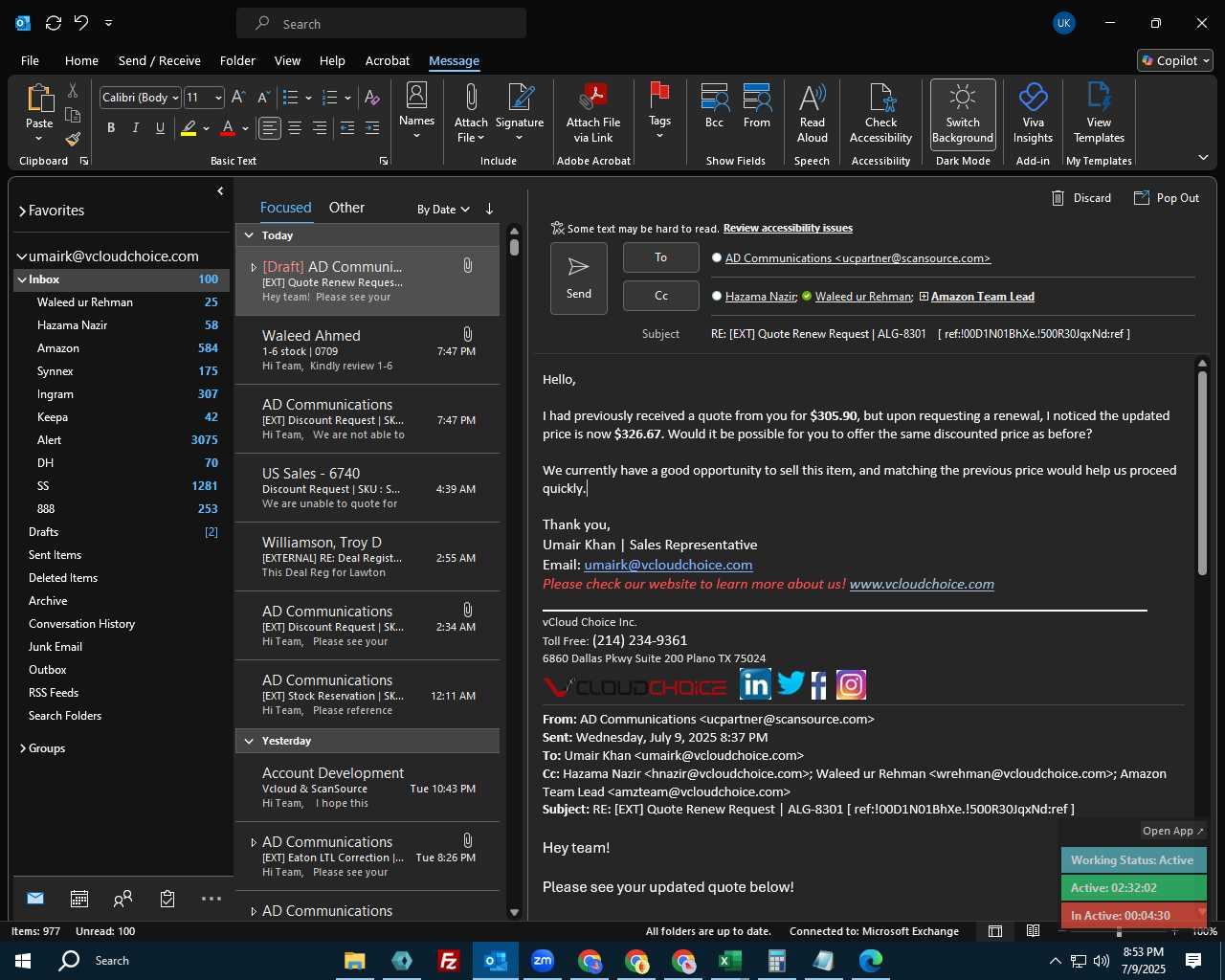Open Review accessibility issues link
Image resolution: width=1225 pixels, height=980 pixels.
coord(788,229)
